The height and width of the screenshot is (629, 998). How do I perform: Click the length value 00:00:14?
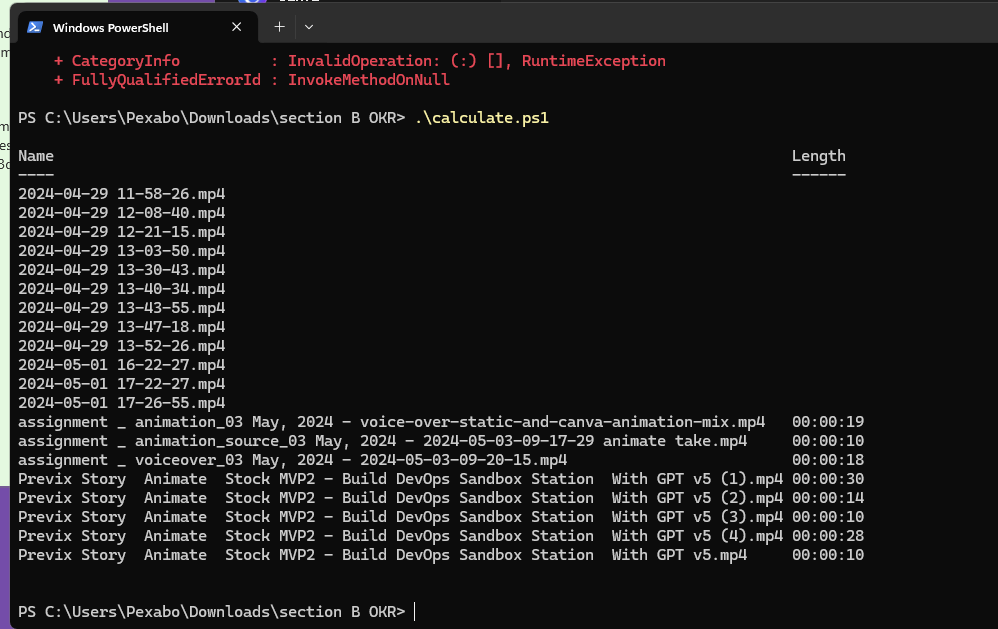[828, 498]
